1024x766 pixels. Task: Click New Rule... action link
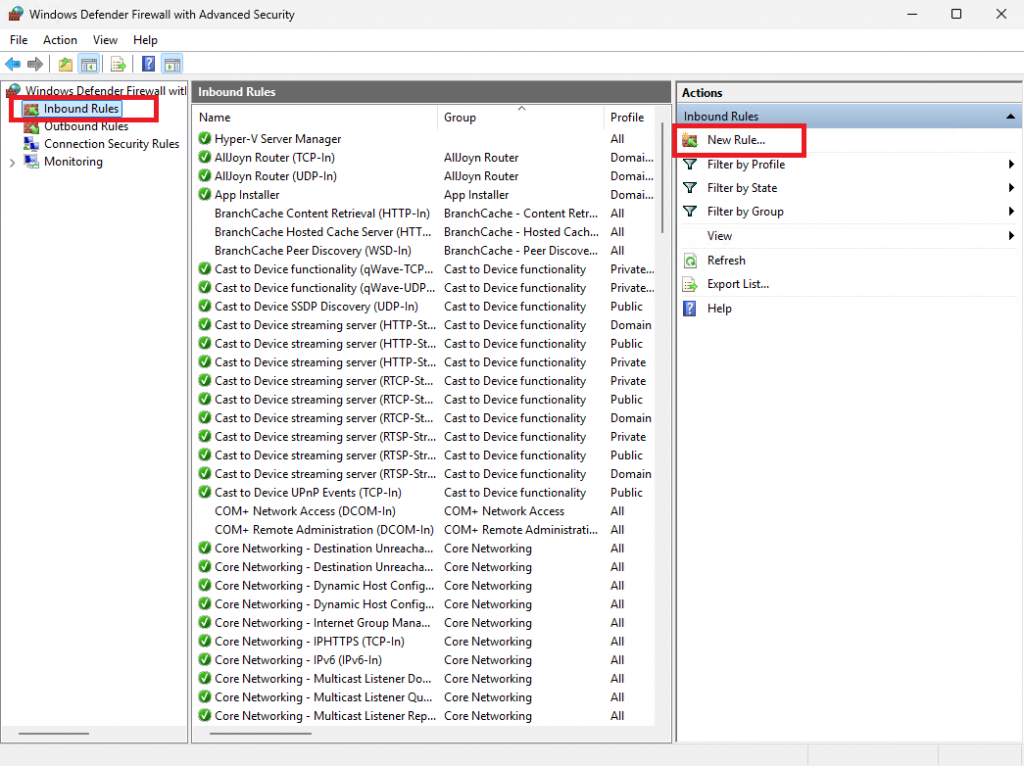[x=736, y=140]
